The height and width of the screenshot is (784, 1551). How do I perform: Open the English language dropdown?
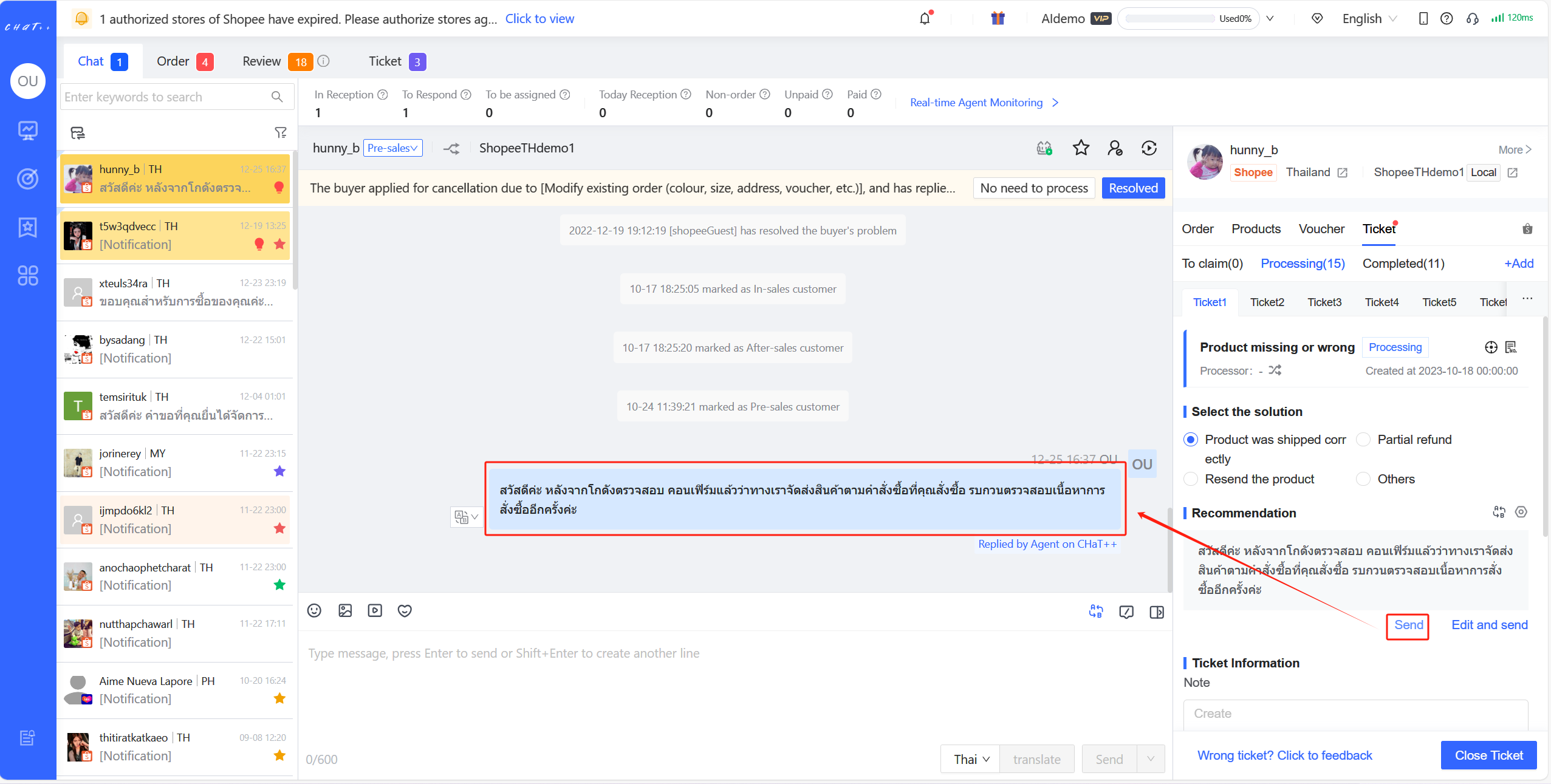coord(1369,19)
